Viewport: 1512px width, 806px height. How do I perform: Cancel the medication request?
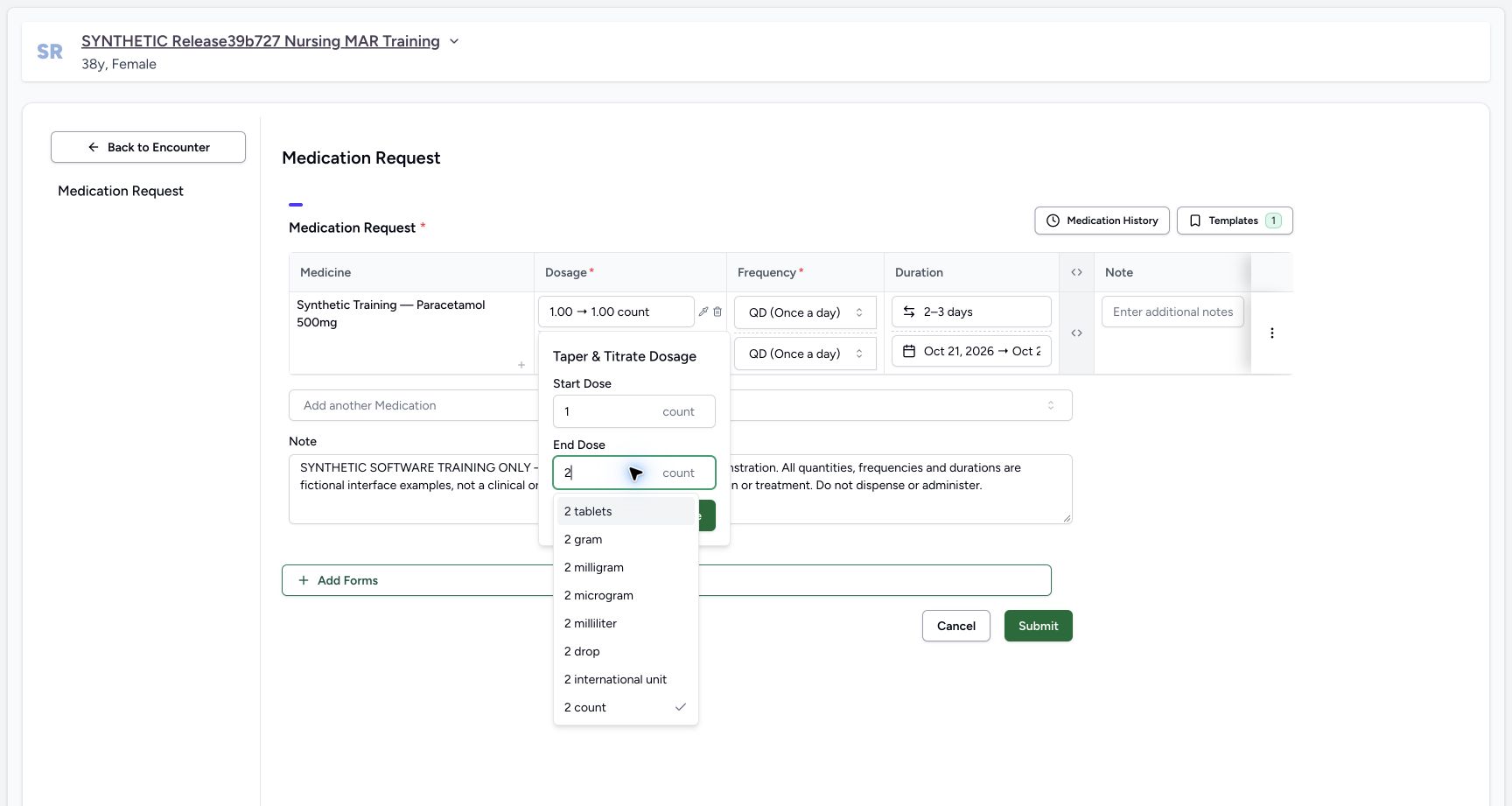coord(956,626)
